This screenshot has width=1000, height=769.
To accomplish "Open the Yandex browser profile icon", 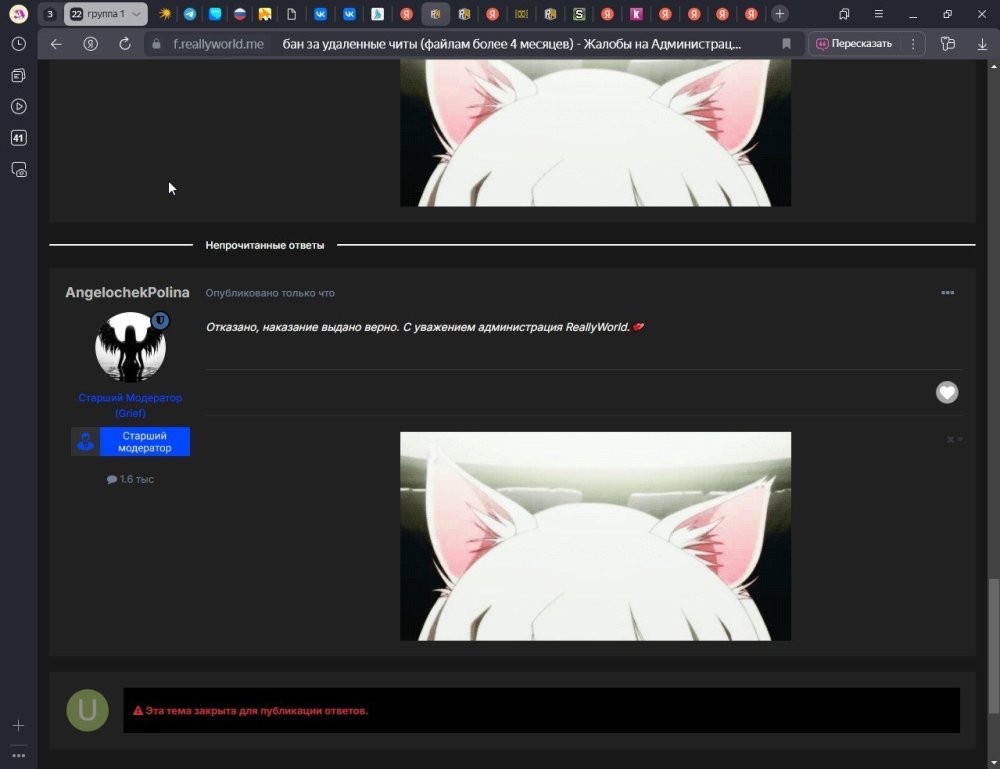I will [18, 13].
